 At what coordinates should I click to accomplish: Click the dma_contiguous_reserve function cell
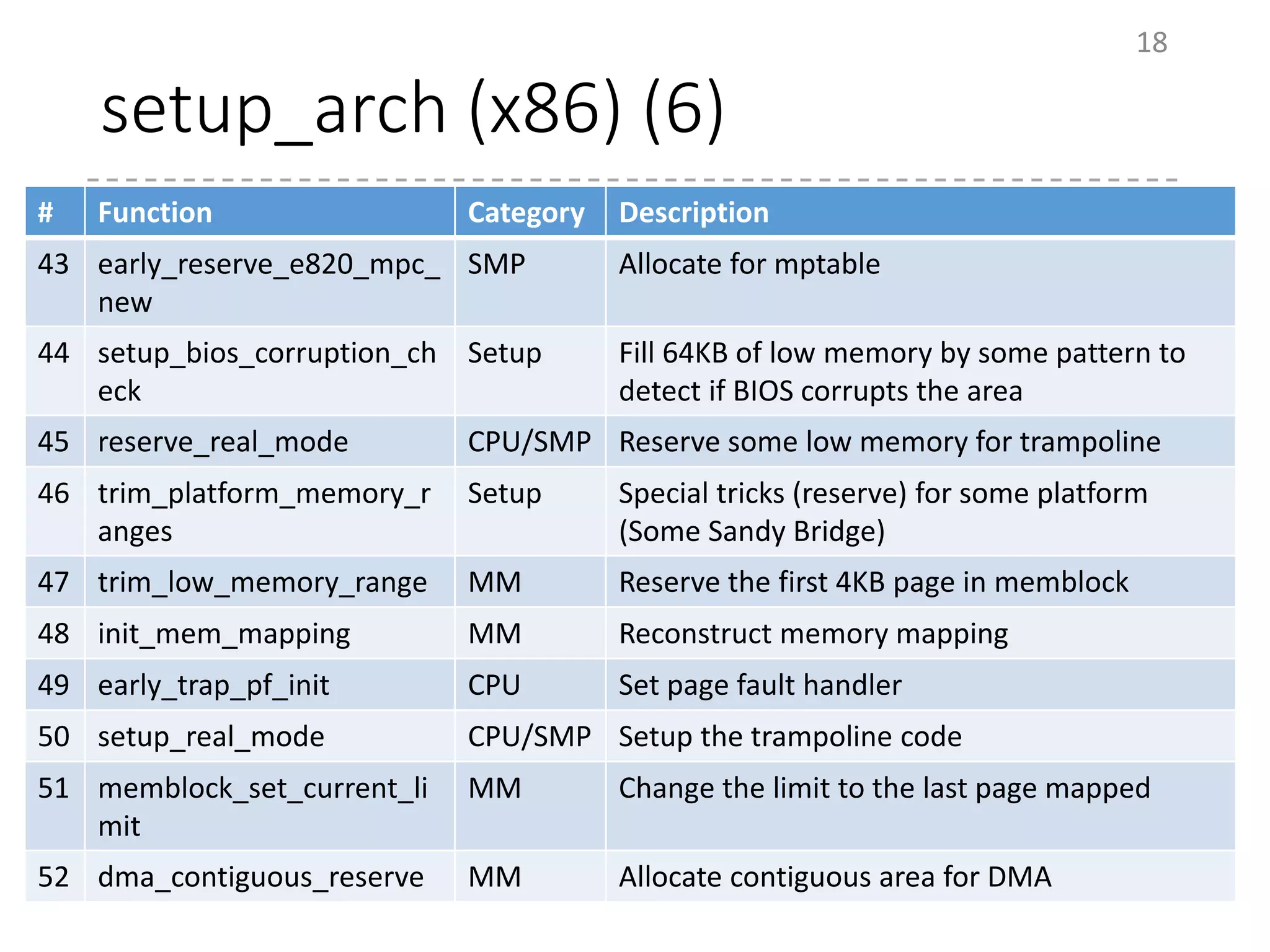(260, 877)
